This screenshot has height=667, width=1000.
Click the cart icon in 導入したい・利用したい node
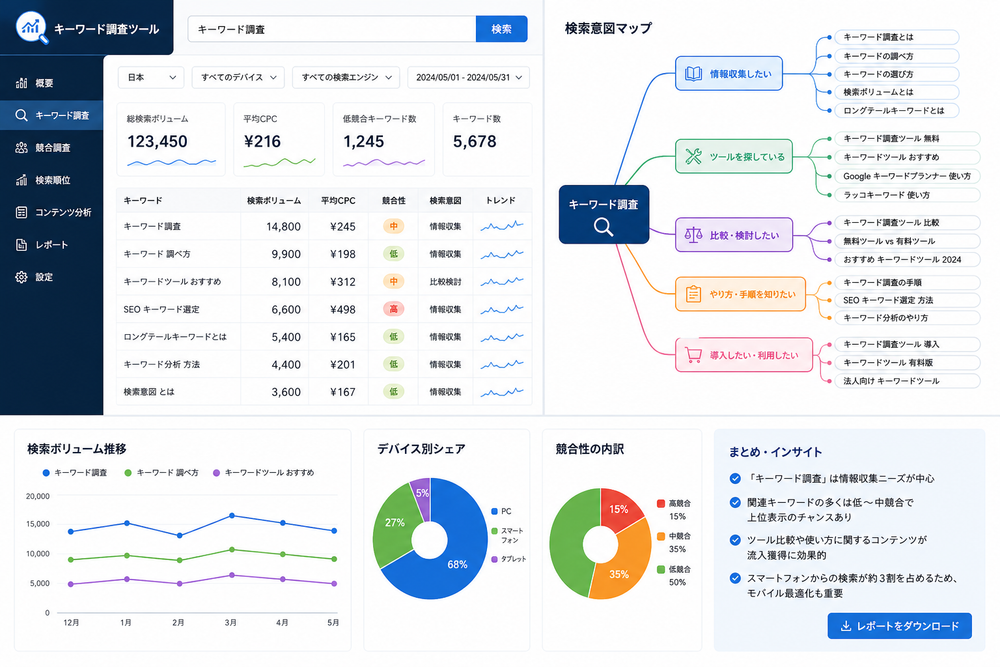click(693, 355)
